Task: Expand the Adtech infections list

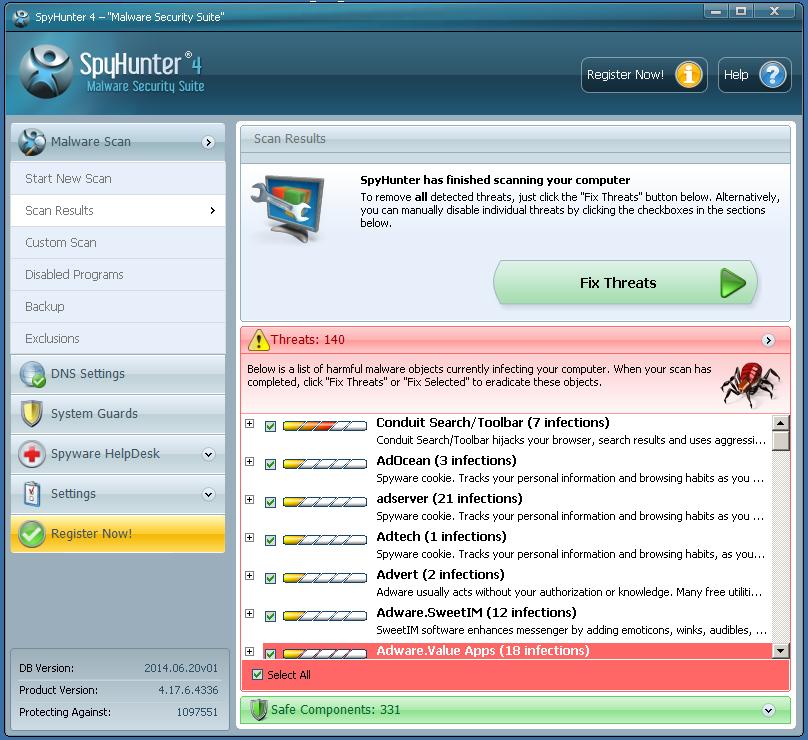Action: pos(249,537)
